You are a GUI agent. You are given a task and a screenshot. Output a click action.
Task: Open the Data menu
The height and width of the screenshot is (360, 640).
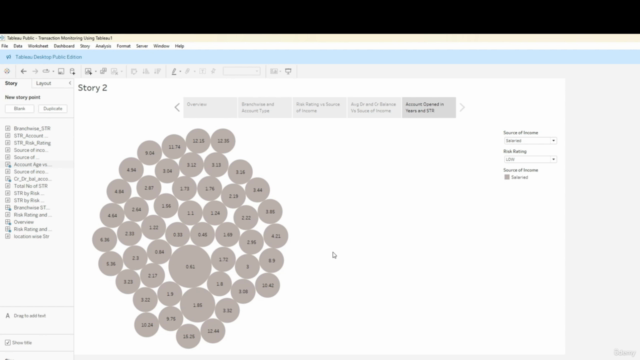tap(18, 46)
